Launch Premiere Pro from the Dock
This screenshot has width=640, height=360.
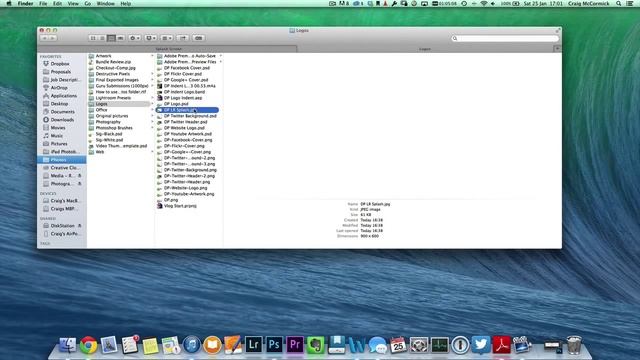click(x=295, y=345)
